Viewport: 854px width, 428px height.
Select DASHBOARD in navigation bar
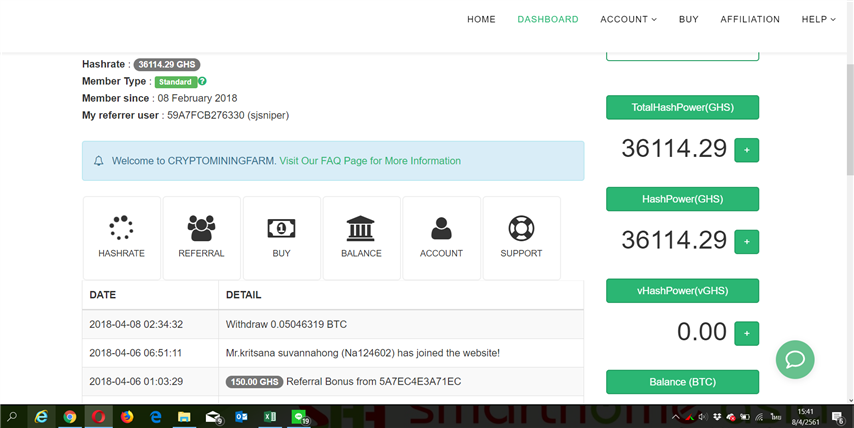[x=548, y=19]
